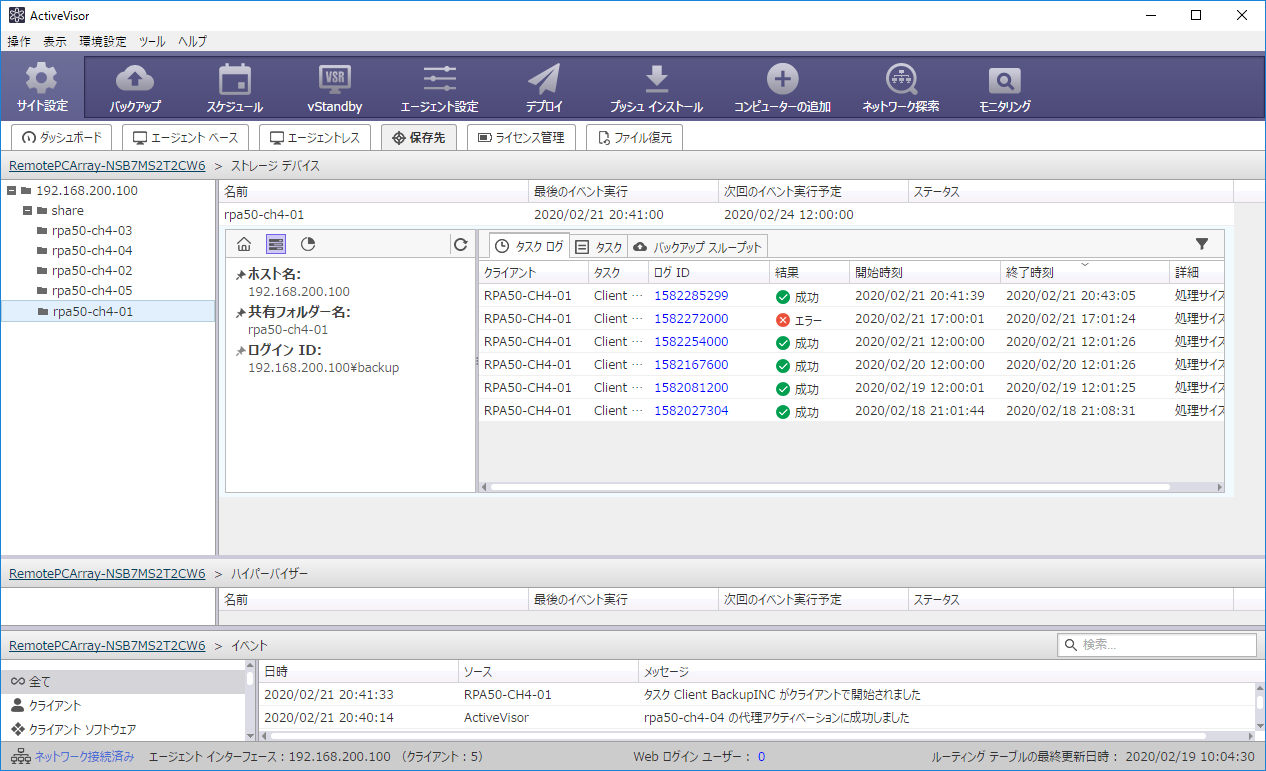Click the refresh icon in detail panel

pos(460,244)
